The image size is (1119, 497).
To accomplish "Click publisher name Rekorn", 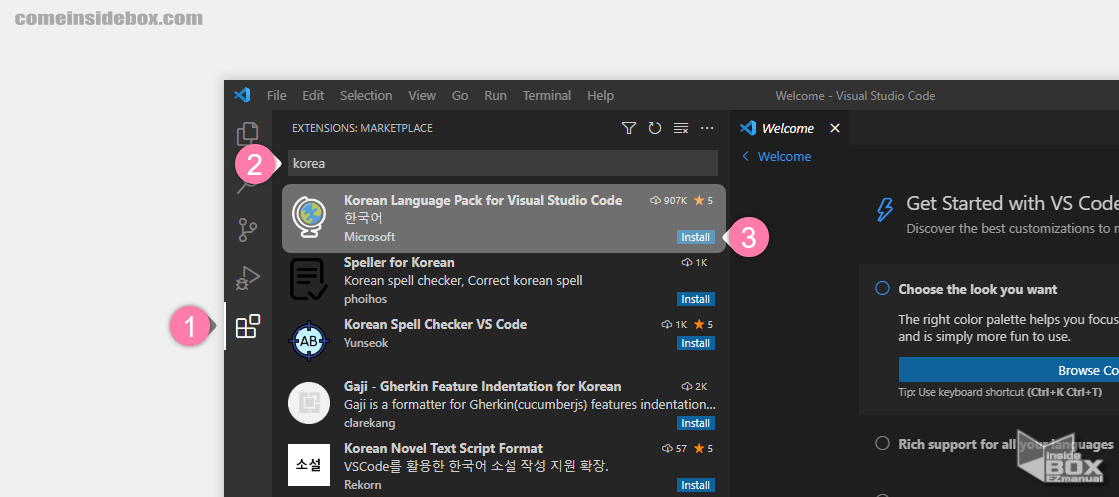I will [363, 485].
